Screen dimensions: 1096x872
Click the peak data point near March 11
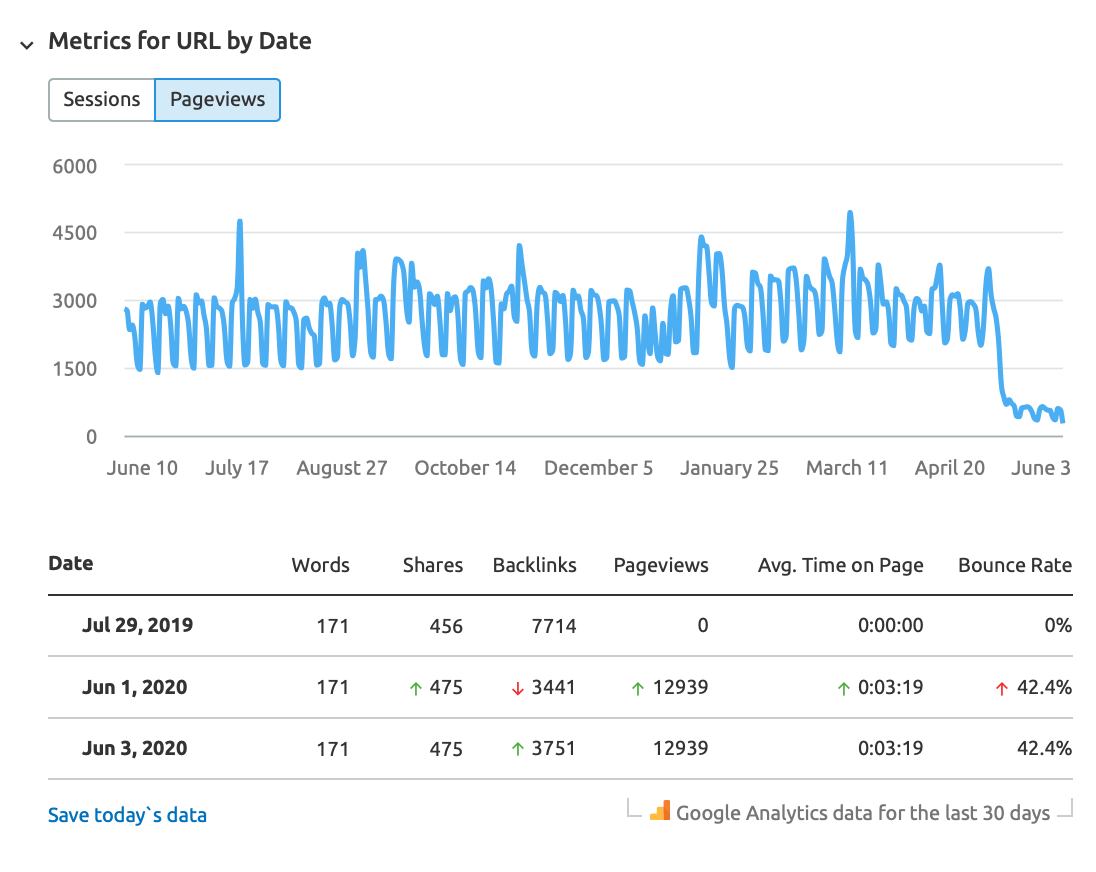pyautogui.click(x=850, y=212)
